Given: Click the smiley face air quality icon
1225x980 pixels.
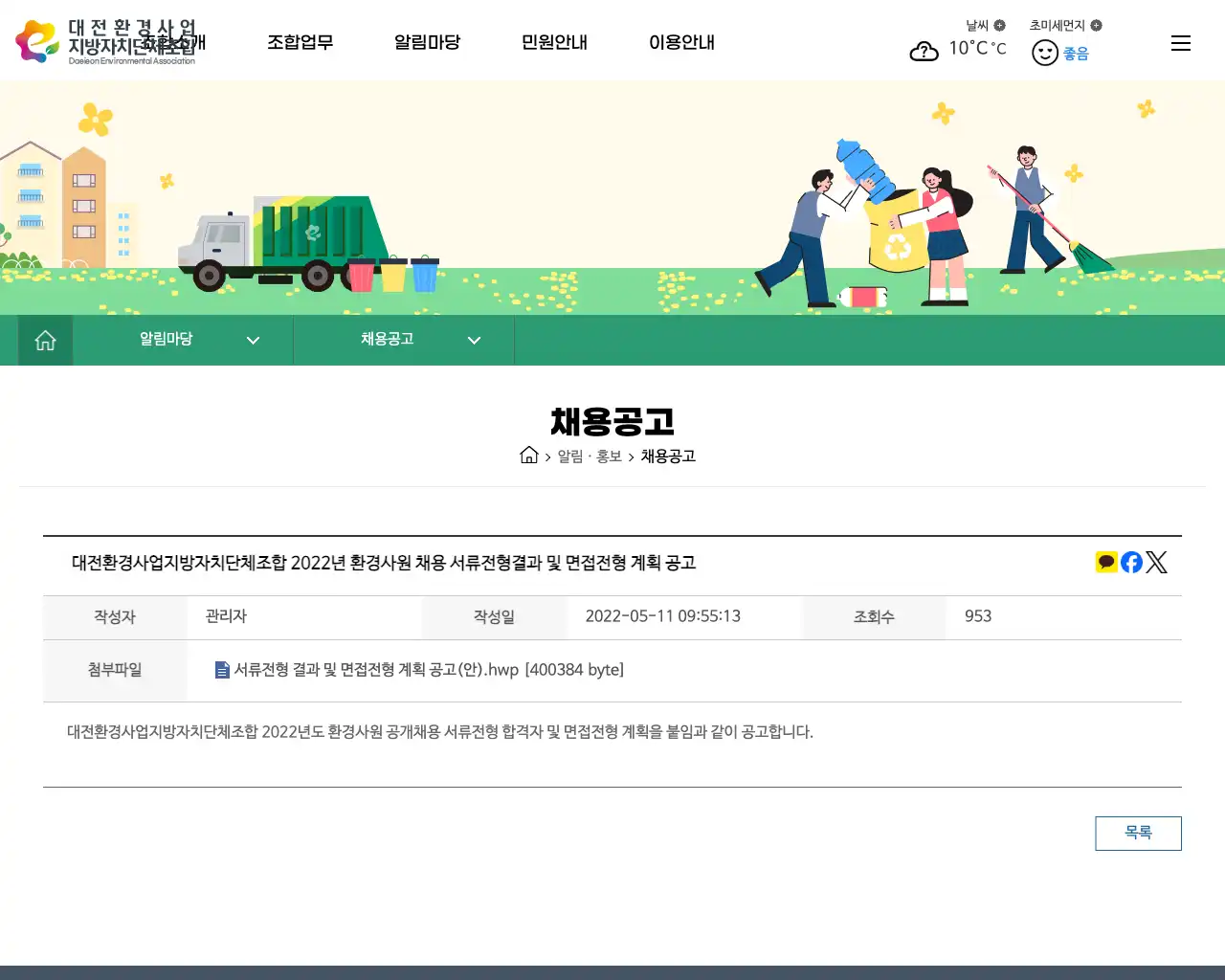Looking at the screenshot, I should pos(1044,53).
